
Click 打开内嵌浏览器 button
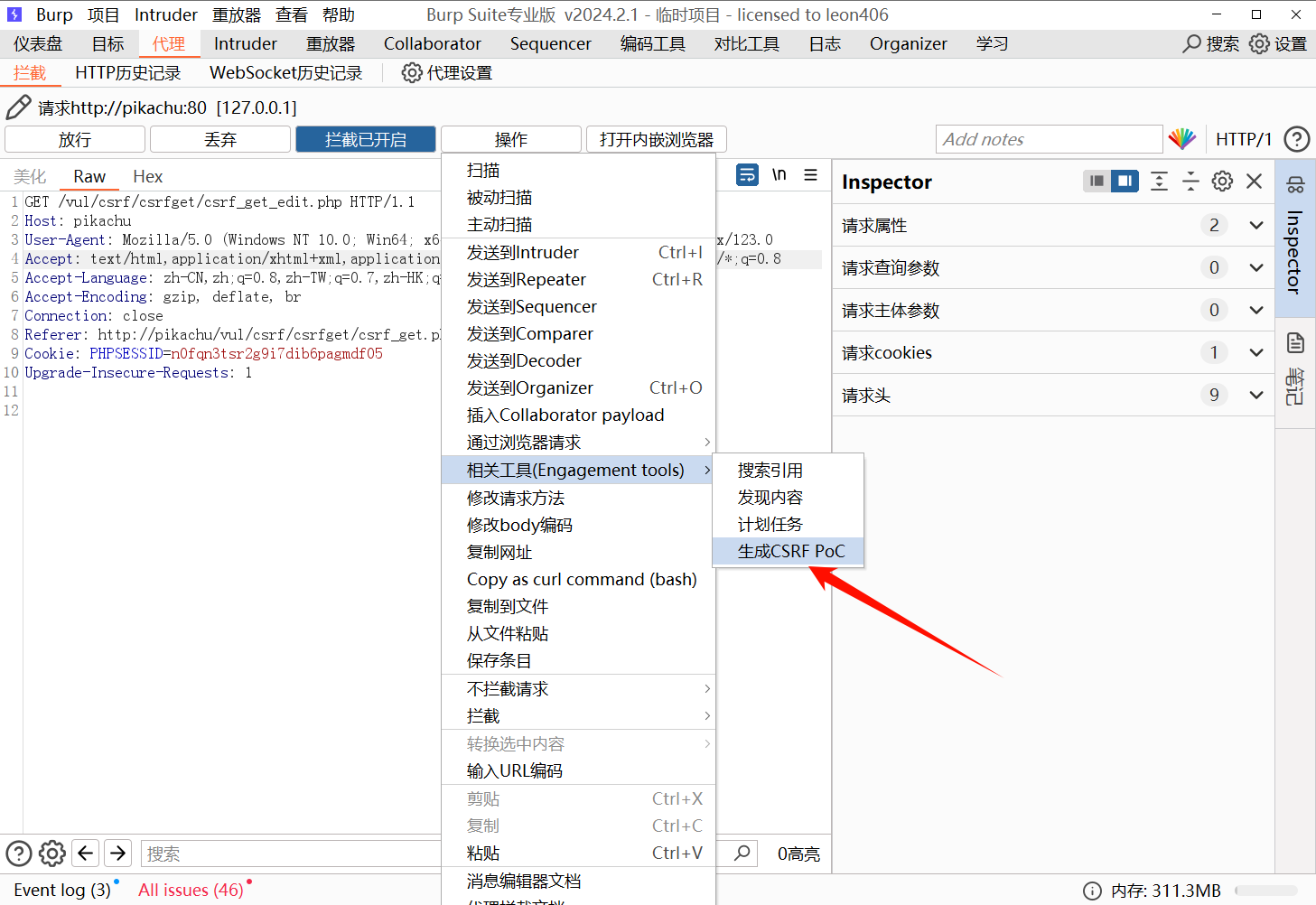tap(657, 139)
